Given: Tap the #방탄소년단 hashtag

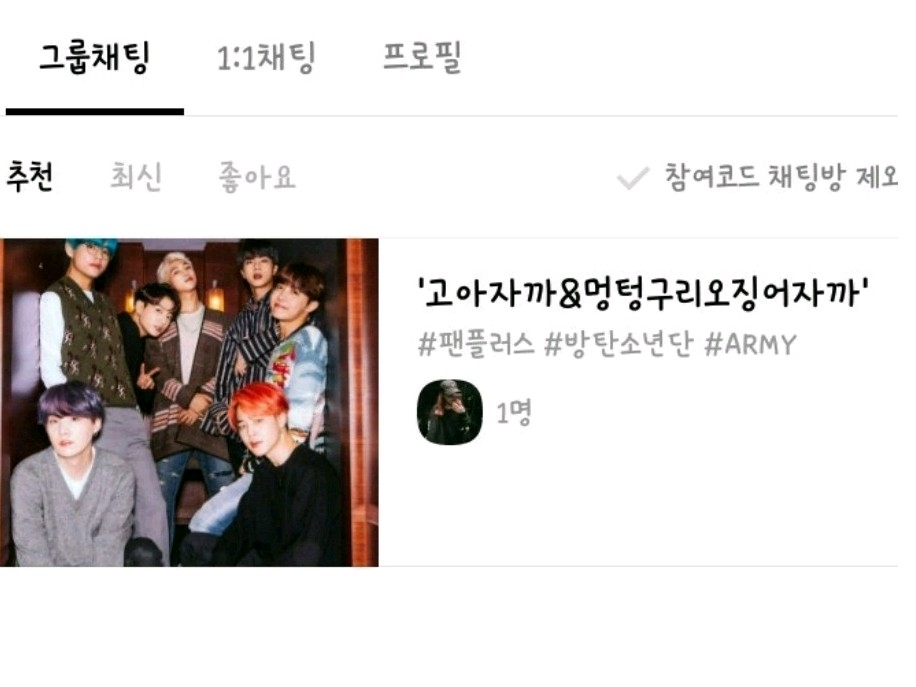Looking at the screenshot, I should pos(619,344).
